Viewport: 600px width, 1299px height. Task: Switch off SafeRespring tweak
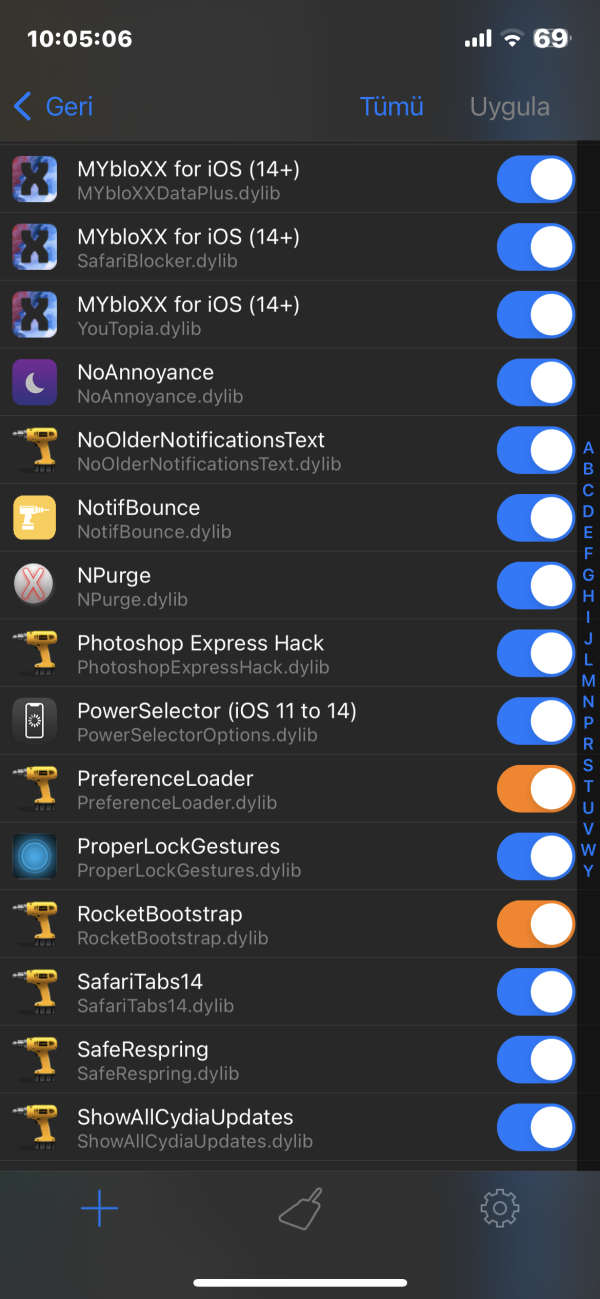[535, 1060]
